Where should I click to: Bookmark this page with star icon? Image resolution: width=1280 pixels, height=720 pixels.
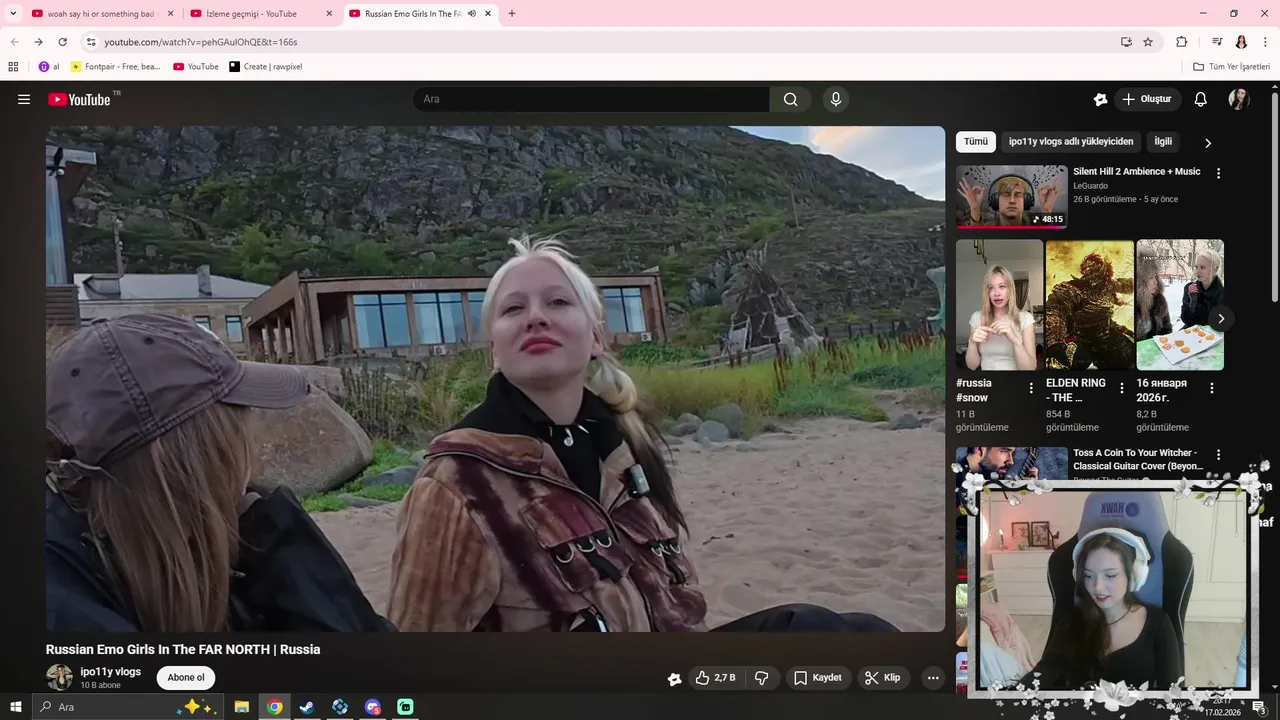point(1148,42)
